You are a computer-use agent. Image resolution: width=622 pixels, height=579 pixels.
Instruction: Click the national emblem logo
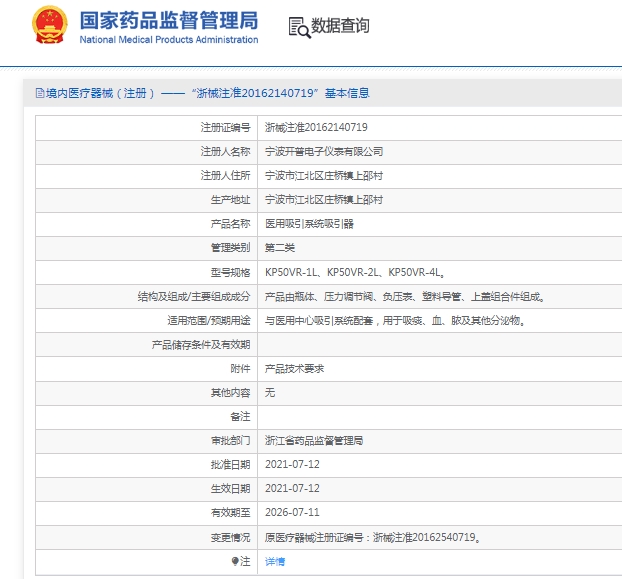pyautogui.click(x=50, y=25)
